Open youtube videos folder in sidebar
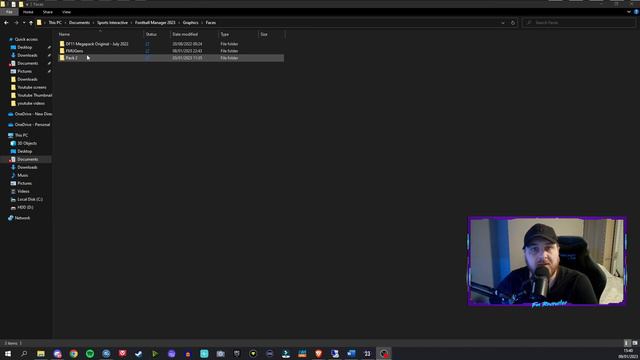640x360 pixels. click(x=31, y=103)
